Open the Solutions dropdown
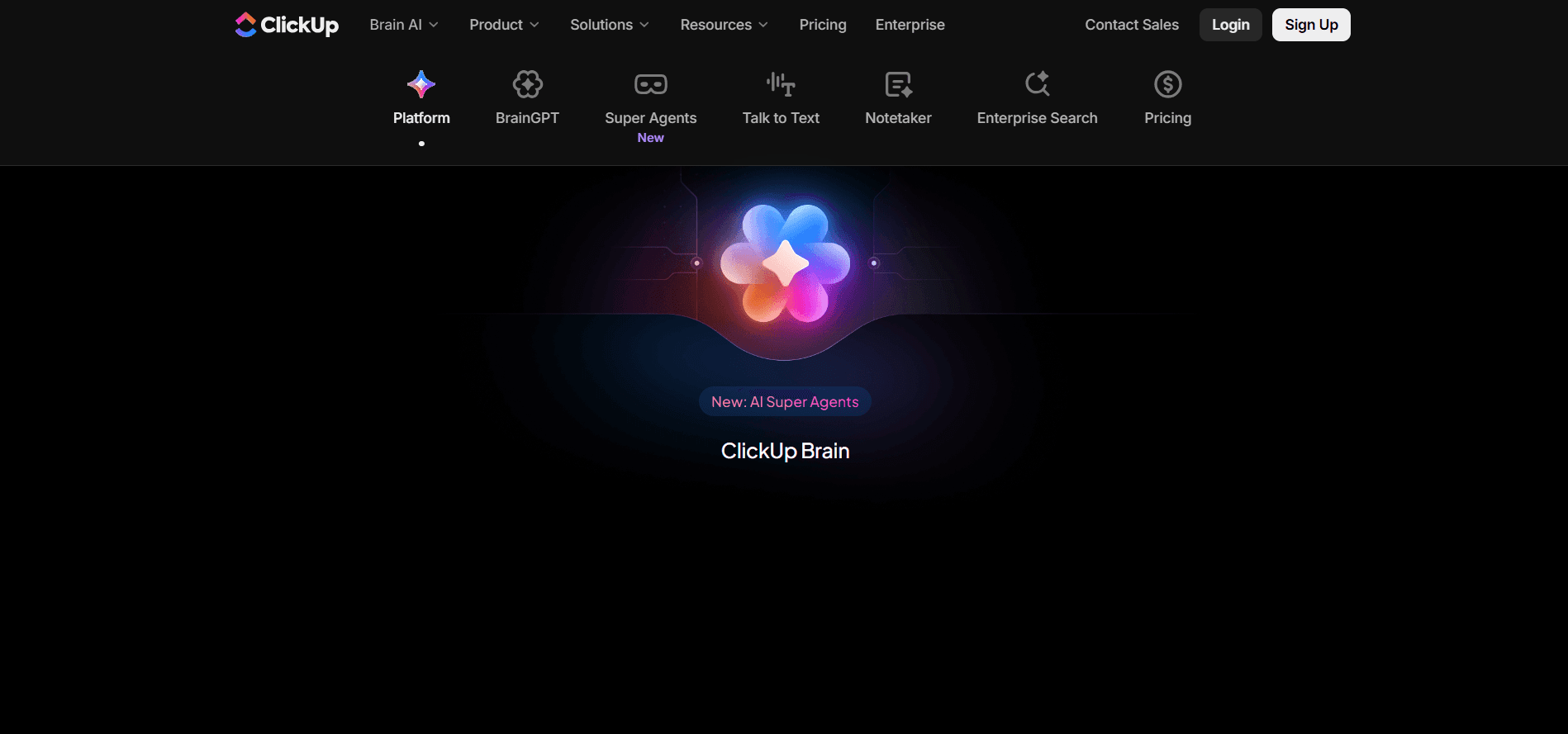 click(610, 25)
